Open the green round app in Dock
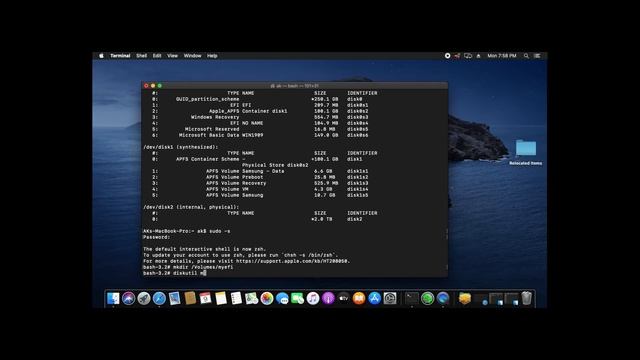 coord(427,298)
